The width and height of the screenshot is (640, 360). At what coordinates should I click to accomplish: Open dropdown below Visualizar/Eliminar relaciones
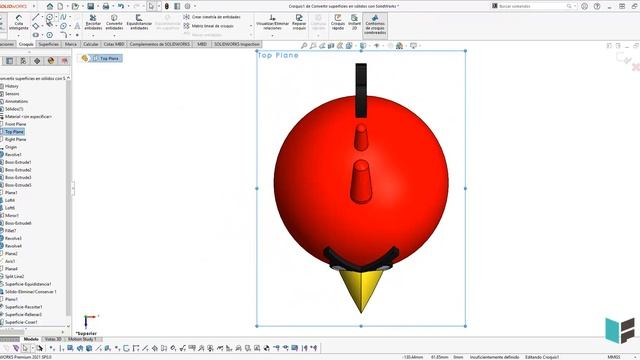tap(272, 36)
